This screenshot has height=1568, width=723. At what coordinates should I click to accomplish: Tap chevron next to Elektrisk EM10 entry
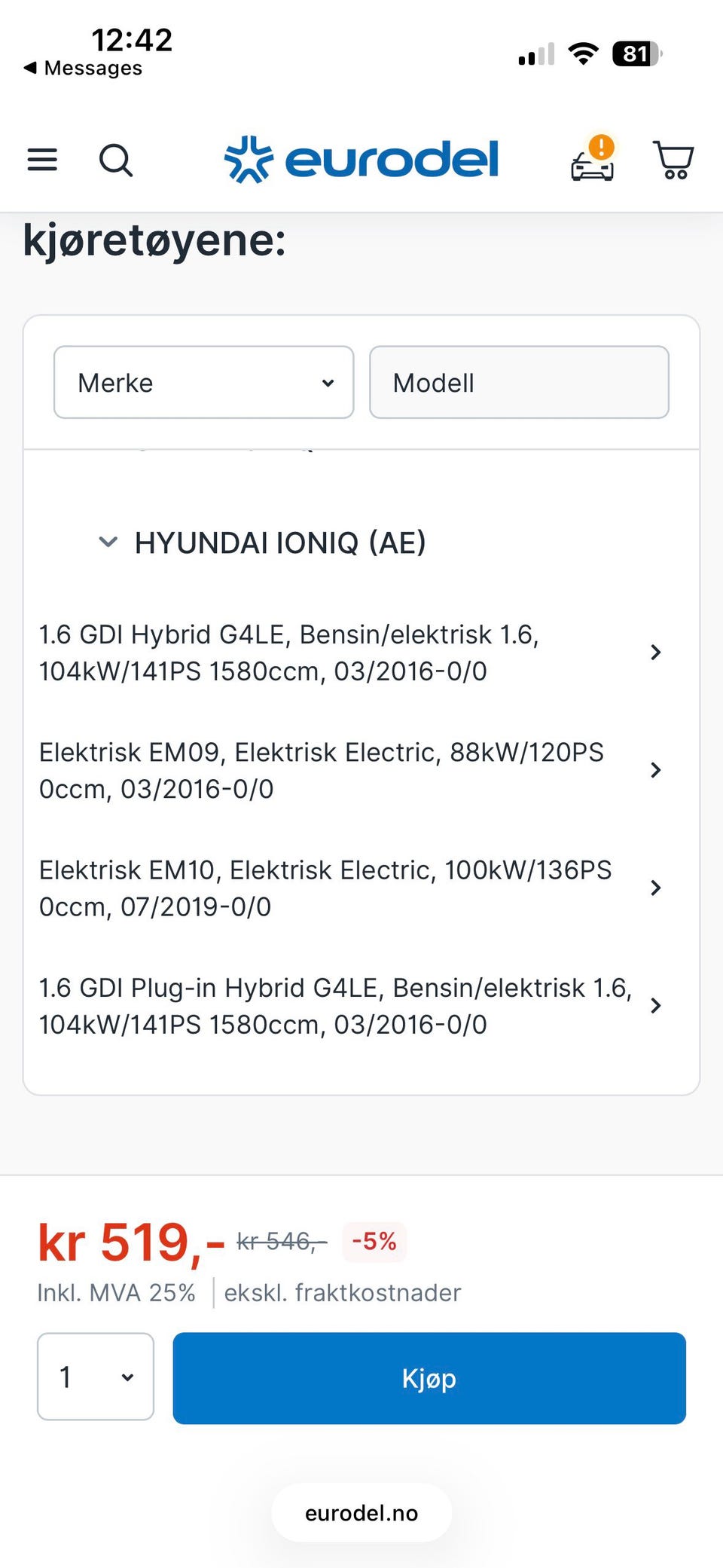656,888
